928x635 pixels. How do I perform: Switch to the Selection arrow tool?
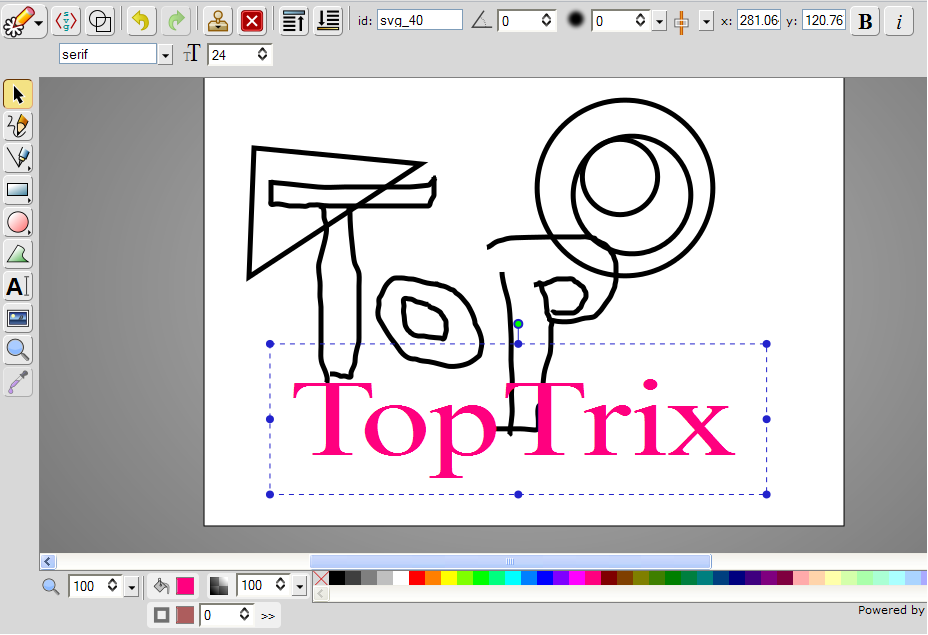click(17, 94)
